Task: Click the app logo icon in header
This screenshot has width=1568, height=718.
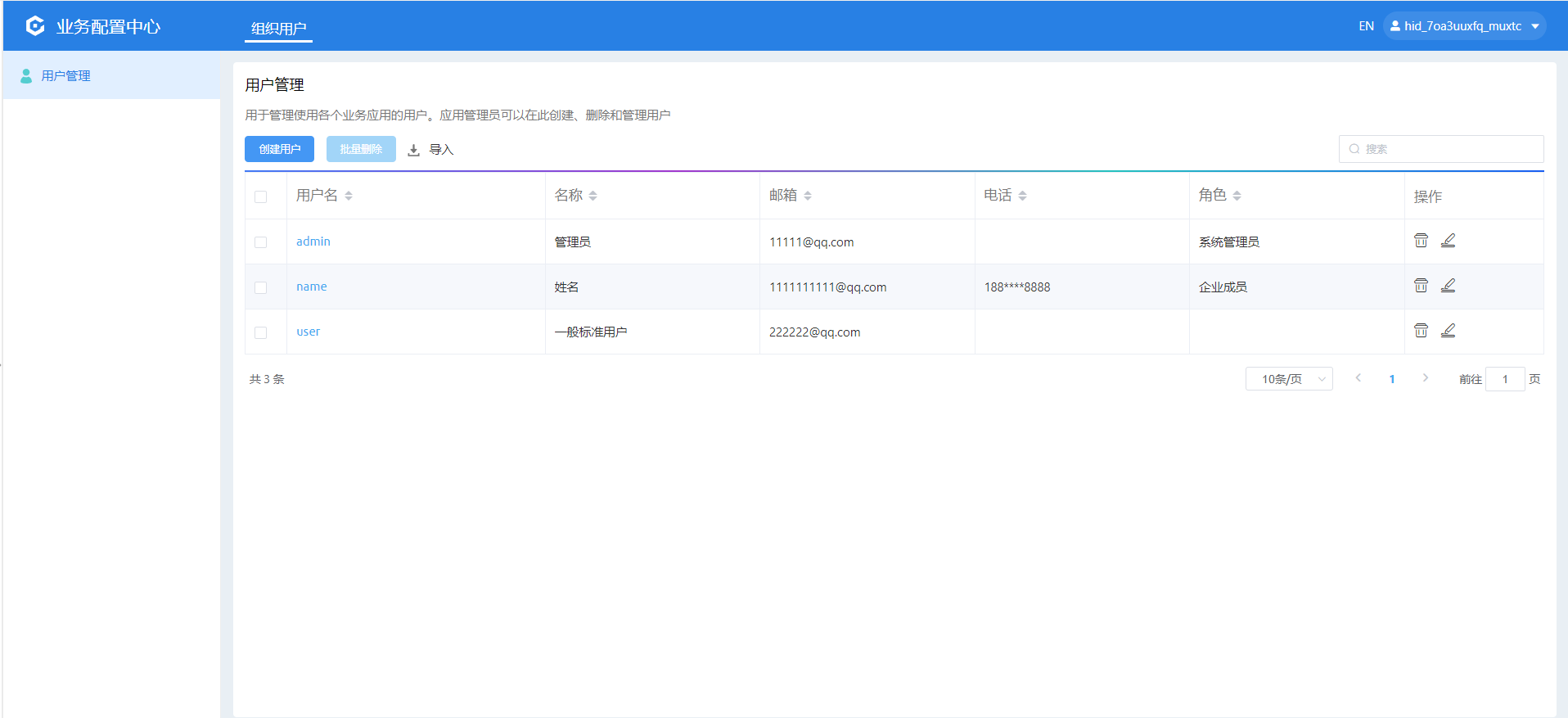Action: (x=35, y=26)
